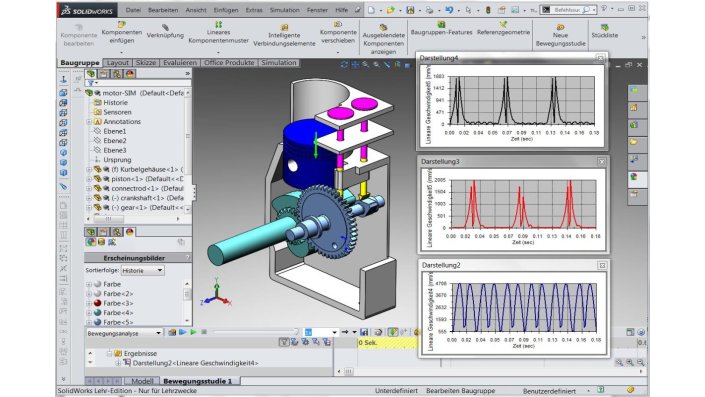705x397 pixels.
Task: Click the new document icon
Action: tap(371, 10)
